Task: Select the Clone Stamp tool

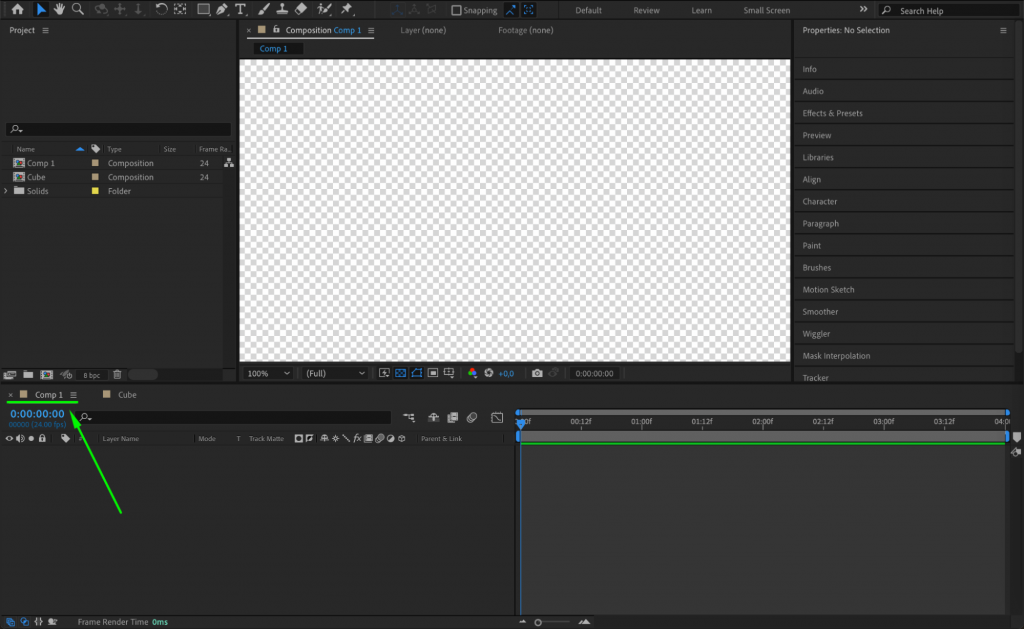Action: click(283, 9)
